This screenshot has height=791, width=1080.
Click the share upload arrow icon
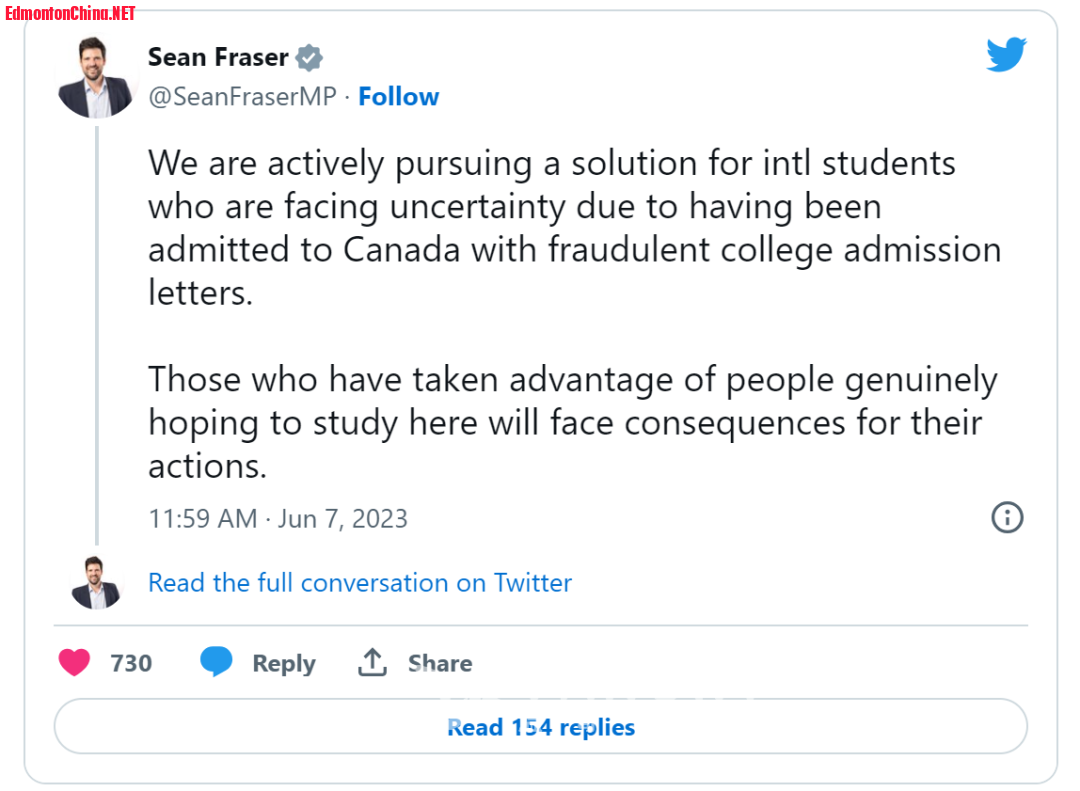pyautogui.click(x=372, y=662)
